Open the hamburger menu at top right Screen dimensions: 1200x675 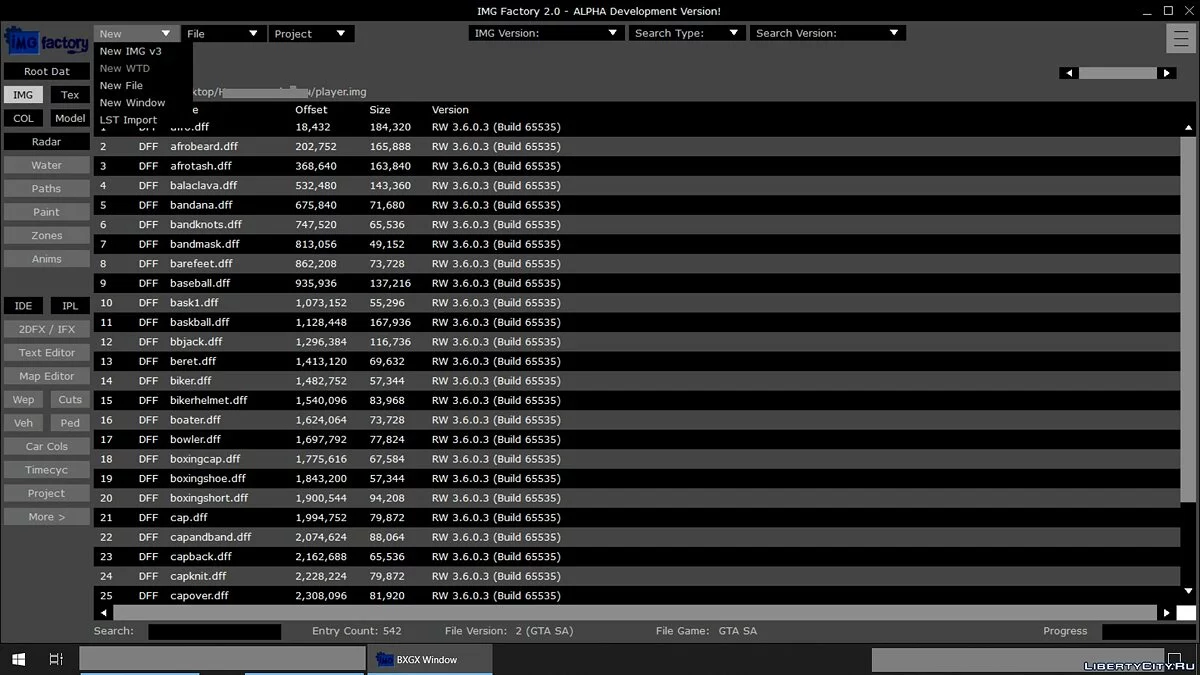1179,38
